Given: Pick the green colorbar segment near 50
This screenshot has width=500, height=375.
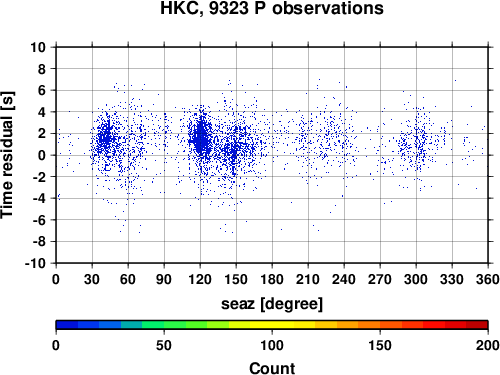Looking at the screenshot, I should [164, 325].
